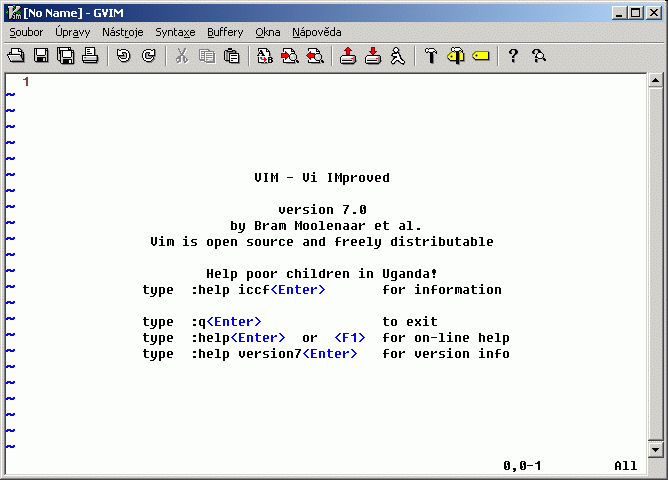Screen dimensions: 668x480
Task: Click the Save all files icon
Action: point(66,56)
